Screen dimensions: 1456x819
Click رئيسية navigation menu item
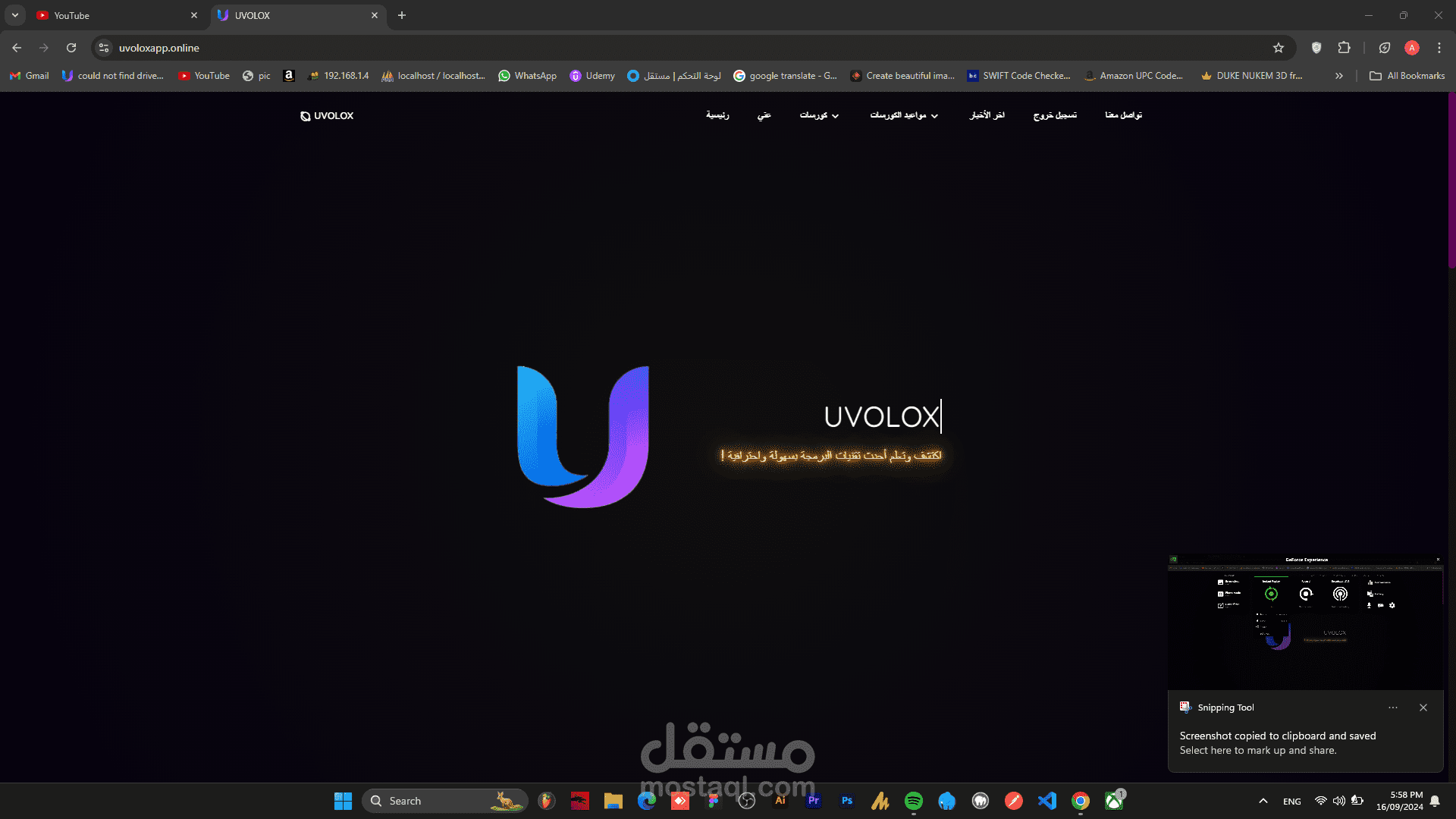coord(717,115)
